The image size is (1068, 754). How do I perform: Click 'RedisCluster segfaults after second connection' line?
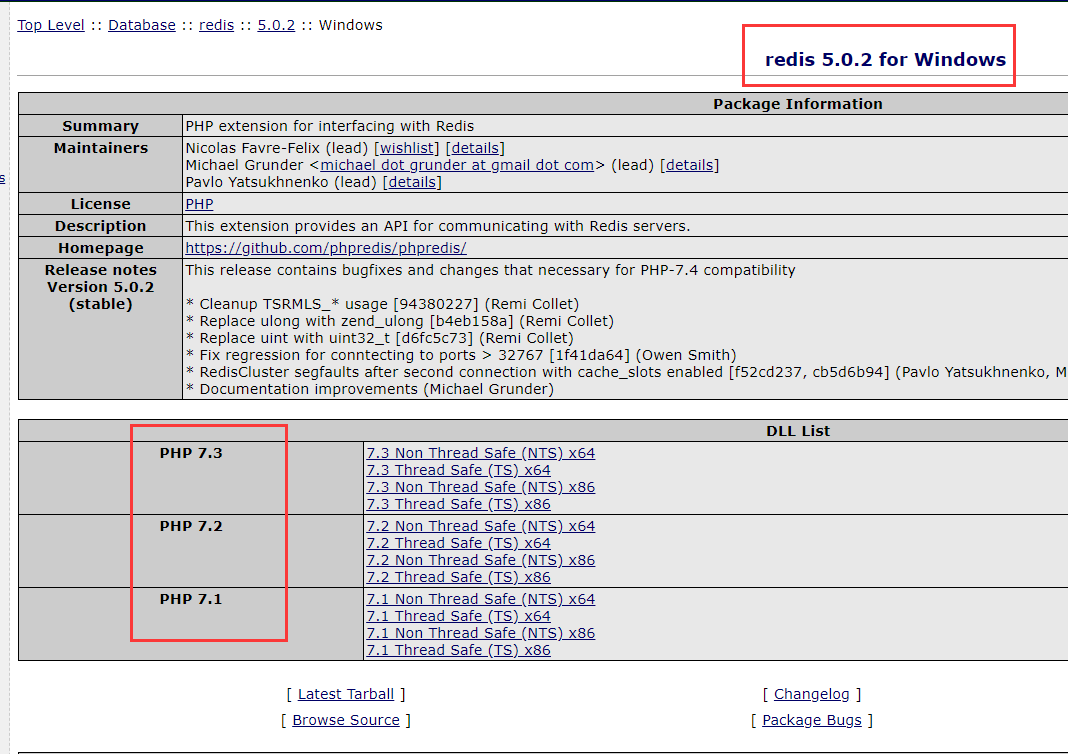[627, 372]
